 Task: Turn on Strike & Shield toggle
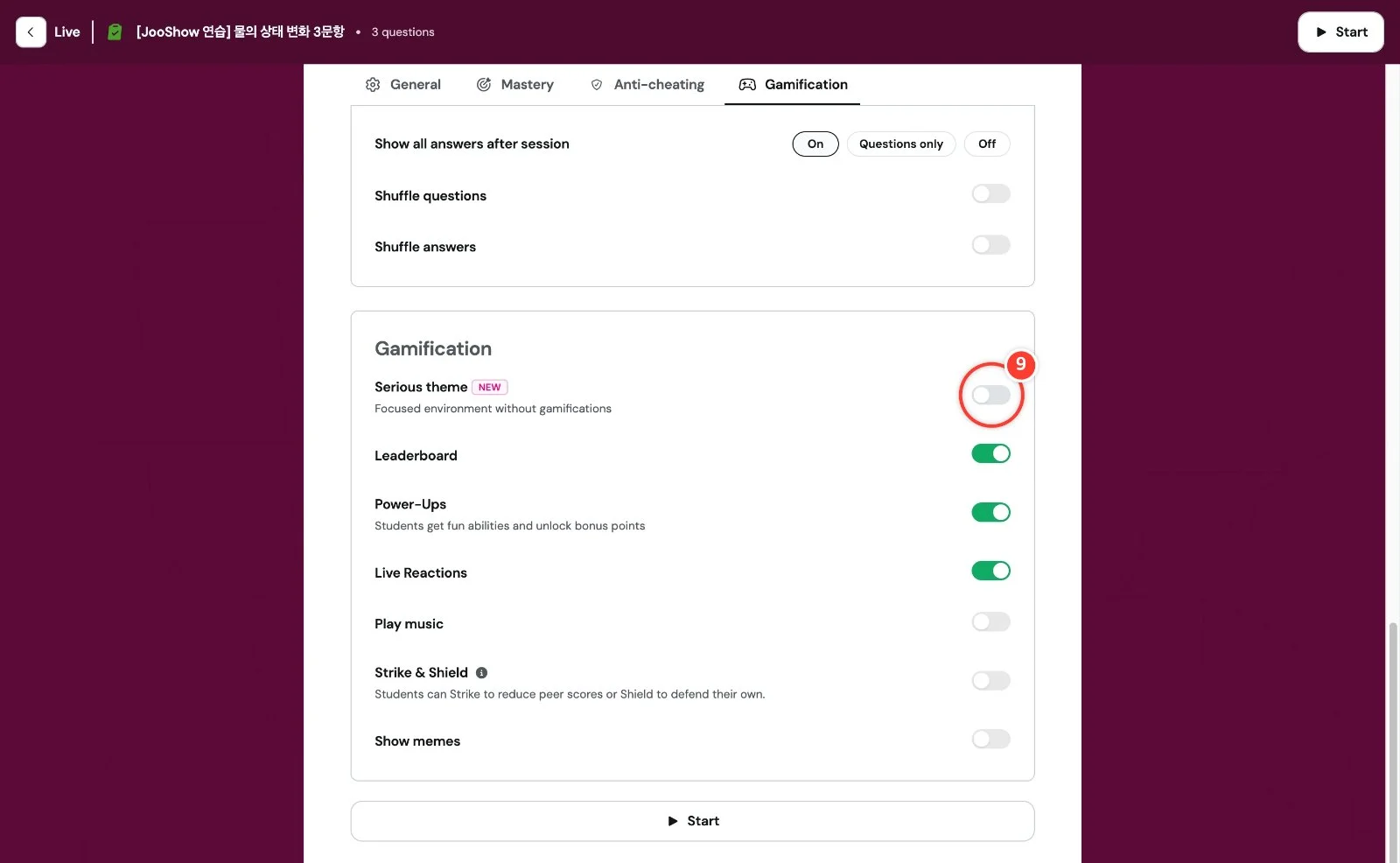pyautogui.click(x=990, y=681)
